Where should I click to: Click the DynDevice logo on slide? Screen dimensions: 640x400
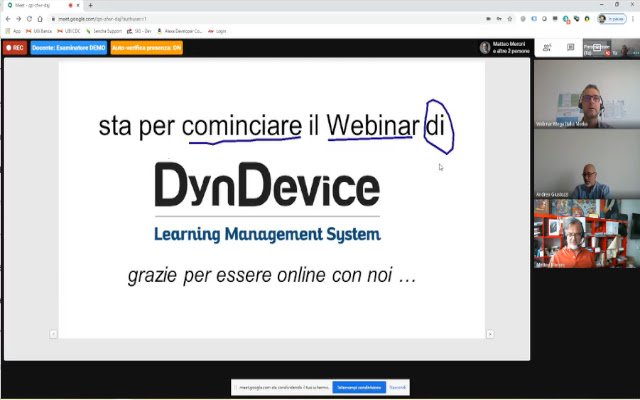[267, 184]
